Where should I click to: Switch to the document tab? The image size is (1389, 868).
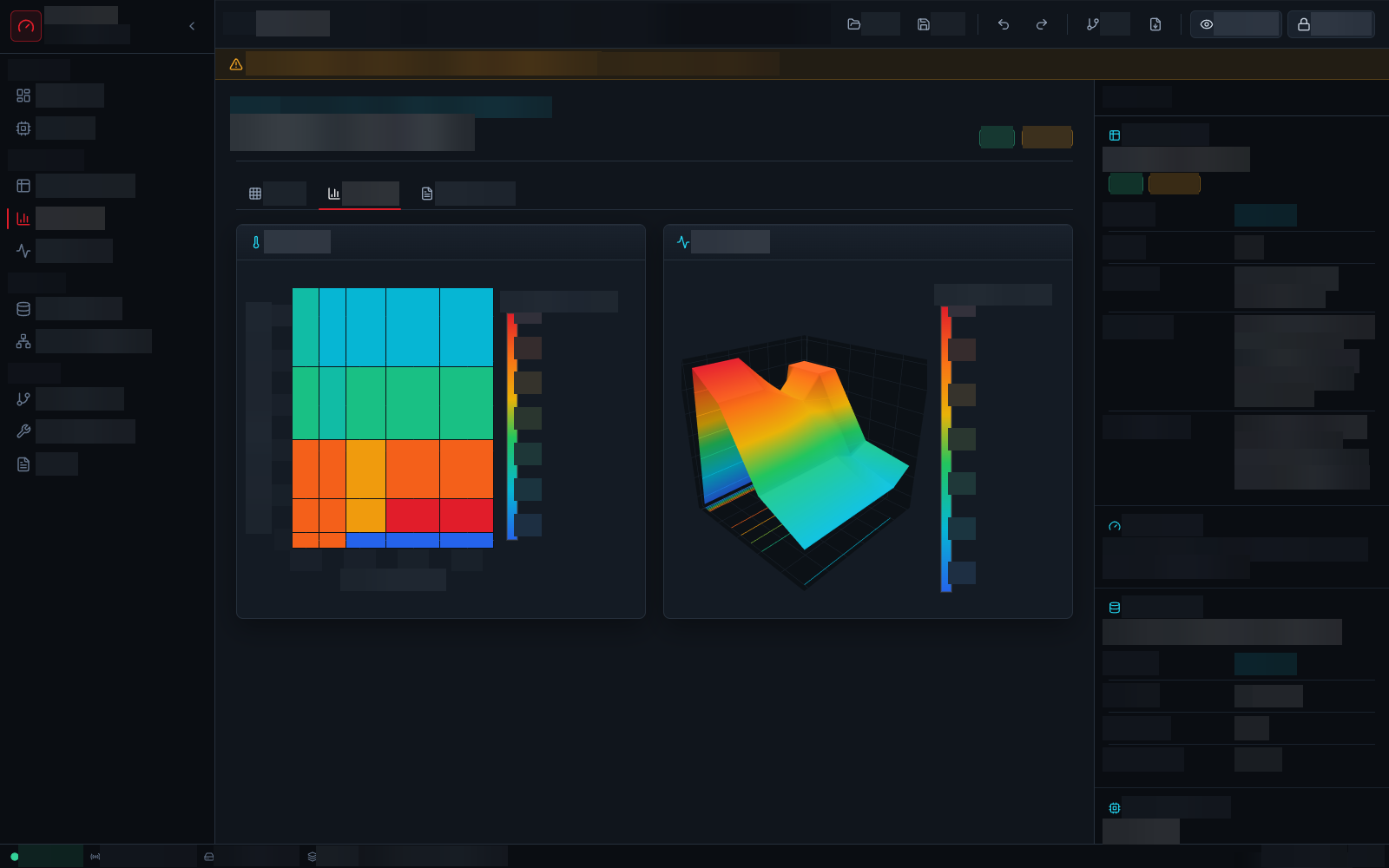tap(467, 194)
